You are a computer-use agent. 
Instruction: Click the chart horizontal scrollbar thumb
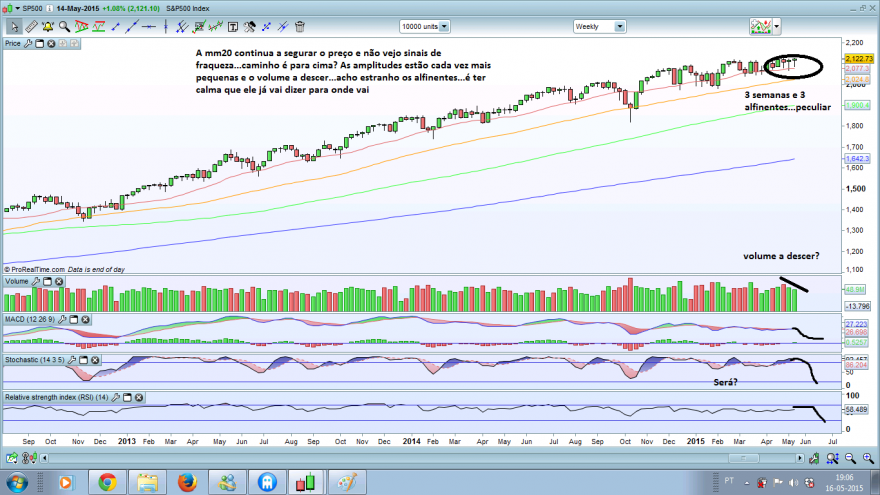click(x=744, y=459)
